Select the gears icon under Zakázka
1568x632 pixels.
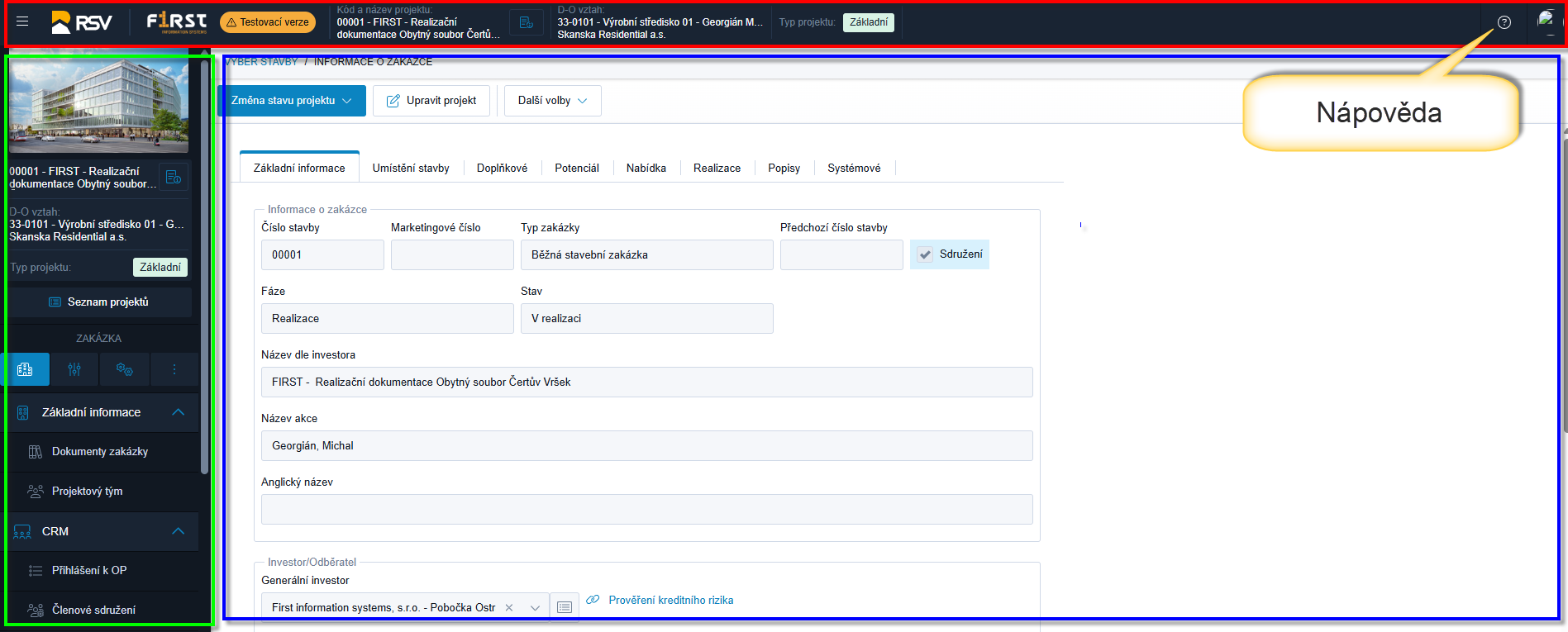coord(124,369)
